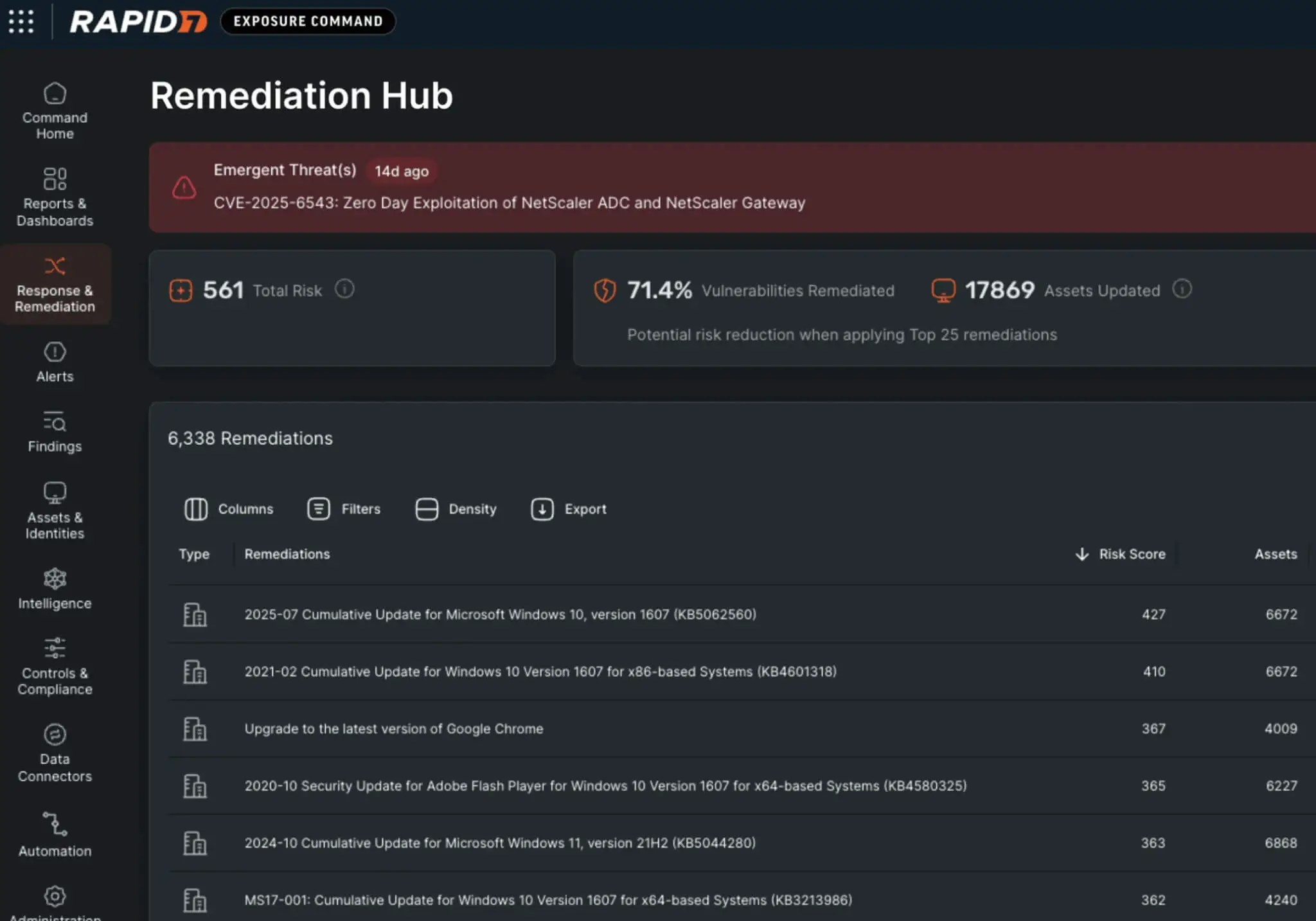Click assets count 6227
Viewport: 1316px width, 921px height.
coord(1281,786)
